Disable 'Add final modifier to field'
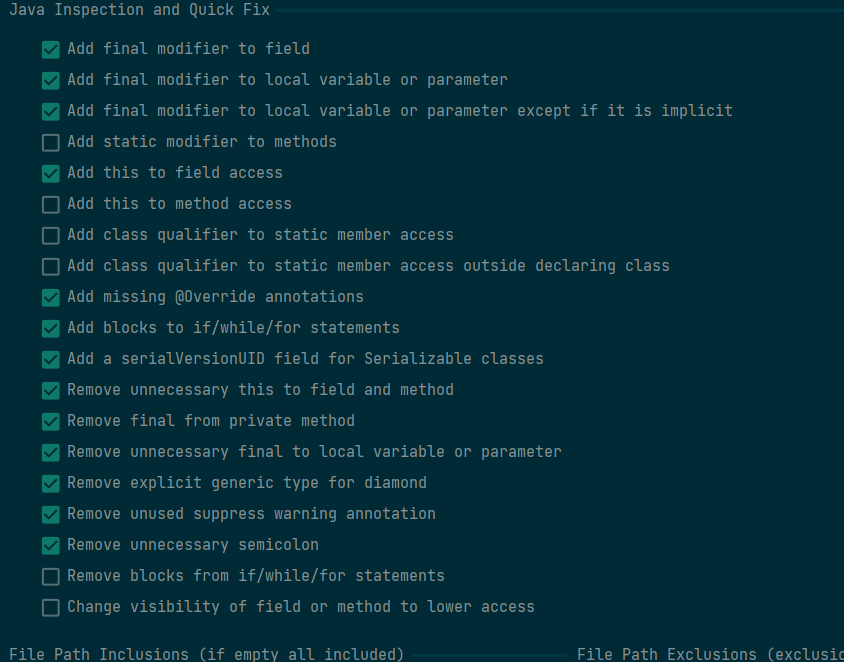Screen dimensions: 844x662 pyautogui.click(x=50, y=48)
